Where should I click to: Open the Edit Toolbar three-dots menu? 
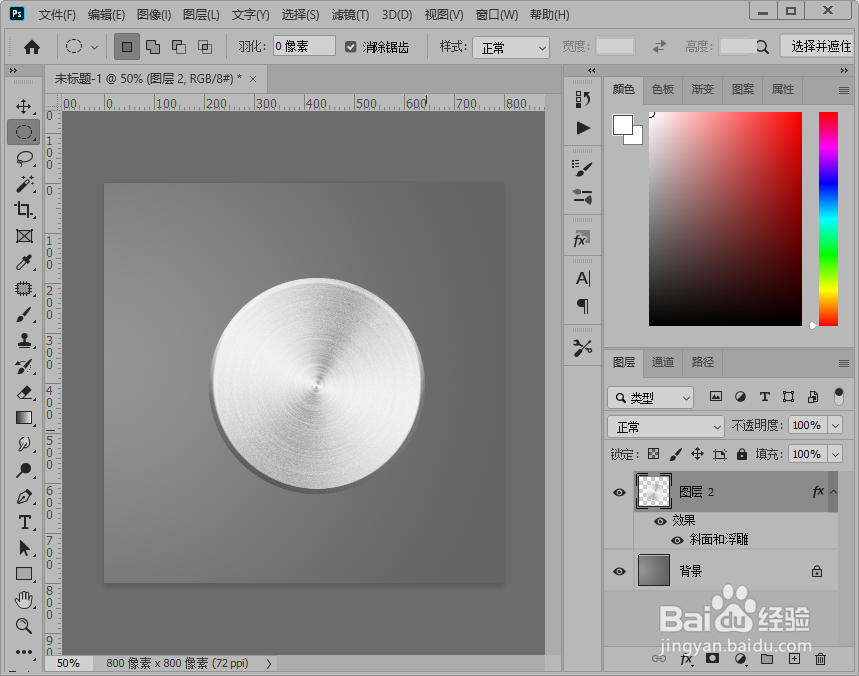point(24,652)
